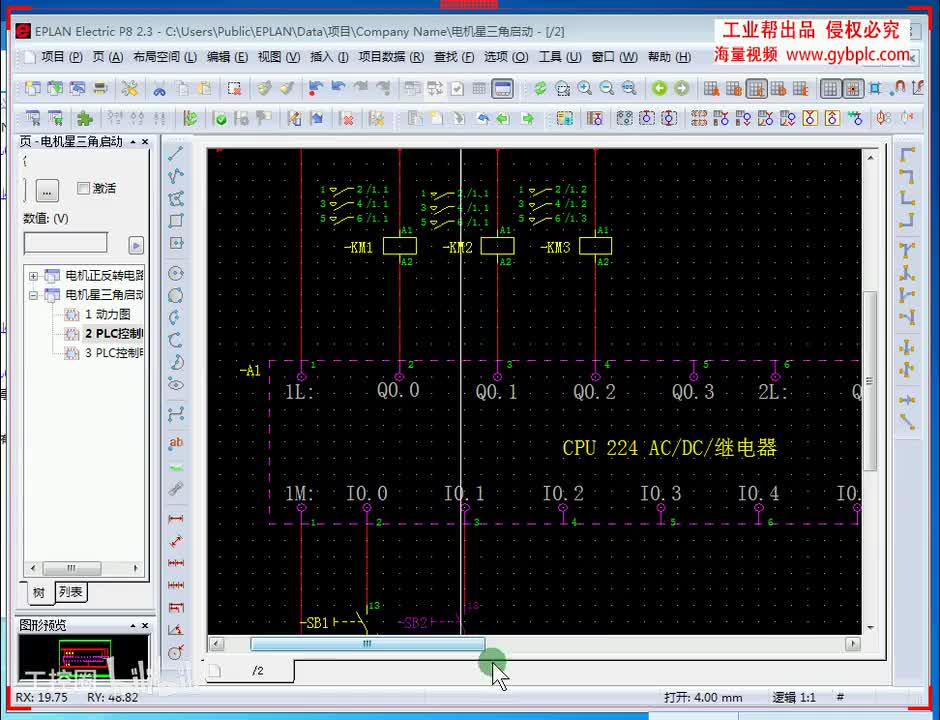
Task: Select the Rectangle drawing tool
Action: [176, 221]
